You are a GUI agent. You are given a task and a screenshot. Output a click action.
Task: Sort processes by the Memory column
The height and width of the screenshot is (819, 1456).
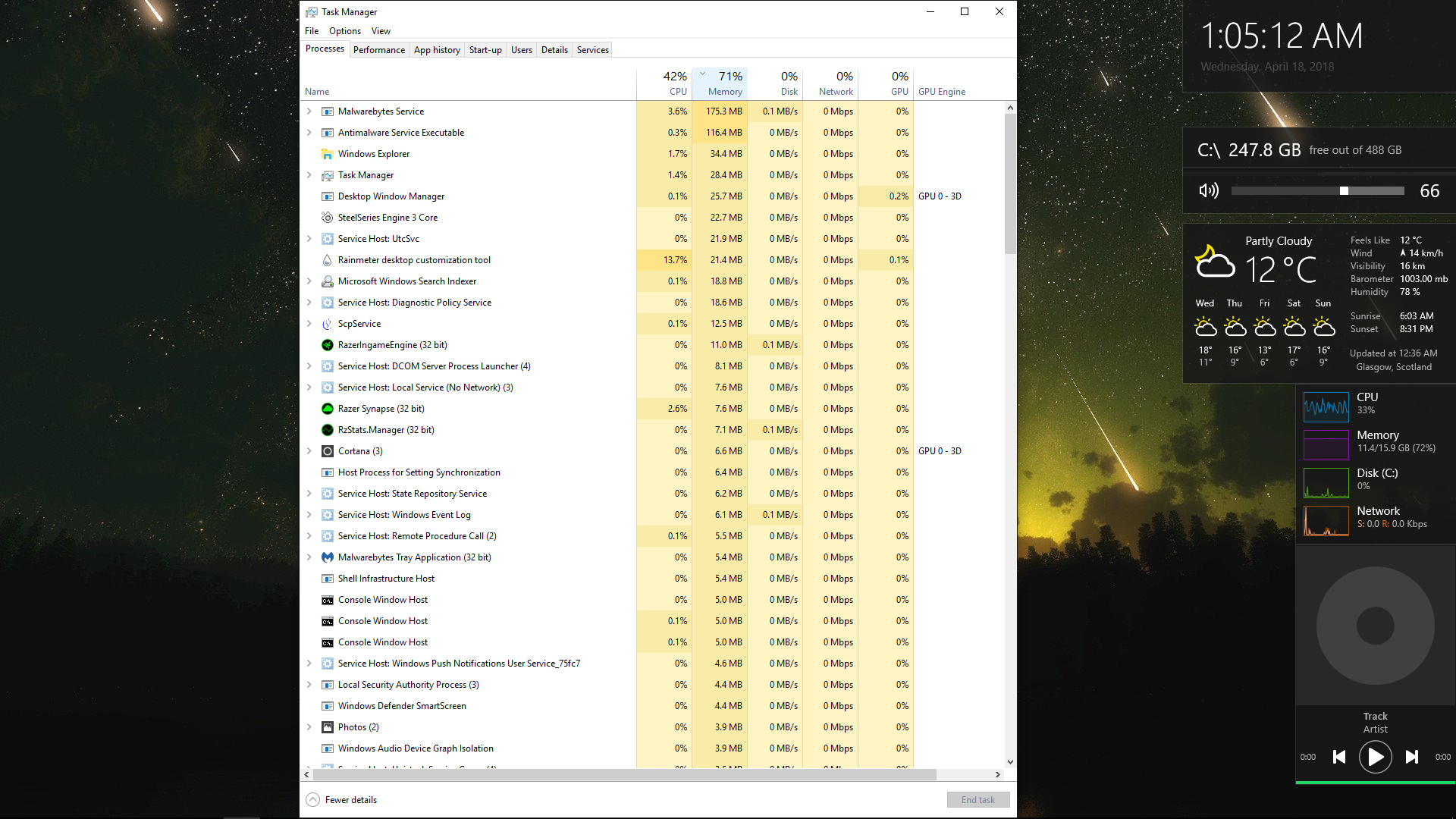click(x=720, y=83)
